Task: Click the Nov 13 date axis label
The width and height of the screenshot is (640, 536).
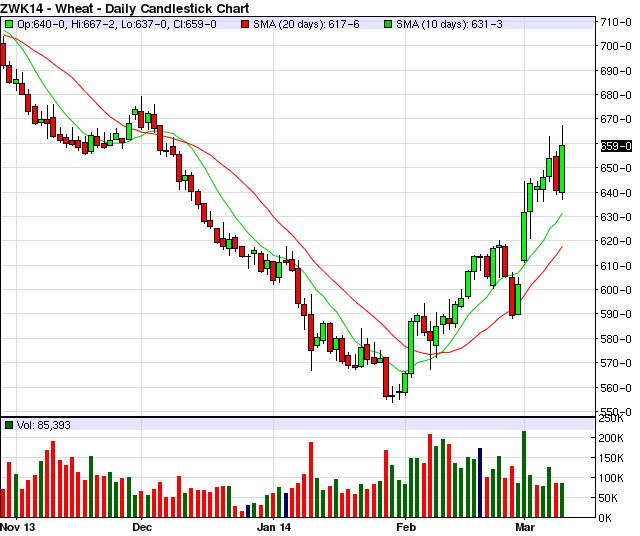Action: pos(18,527)
